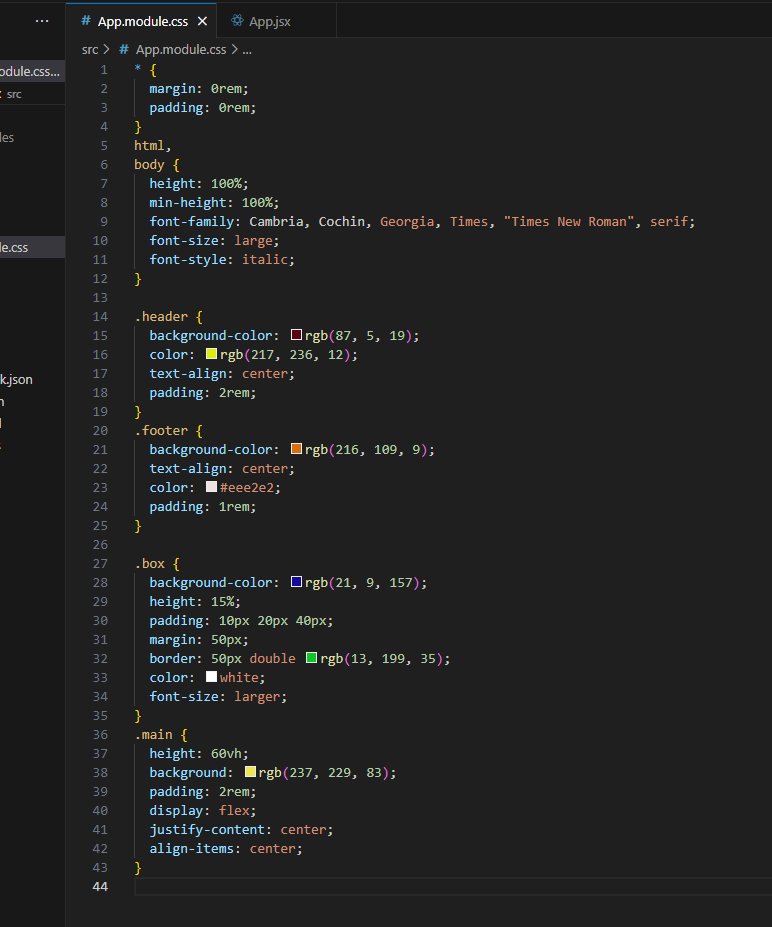
Task: Click the .footer selector text
Action: pyautogui.click(x=161, y=431)
